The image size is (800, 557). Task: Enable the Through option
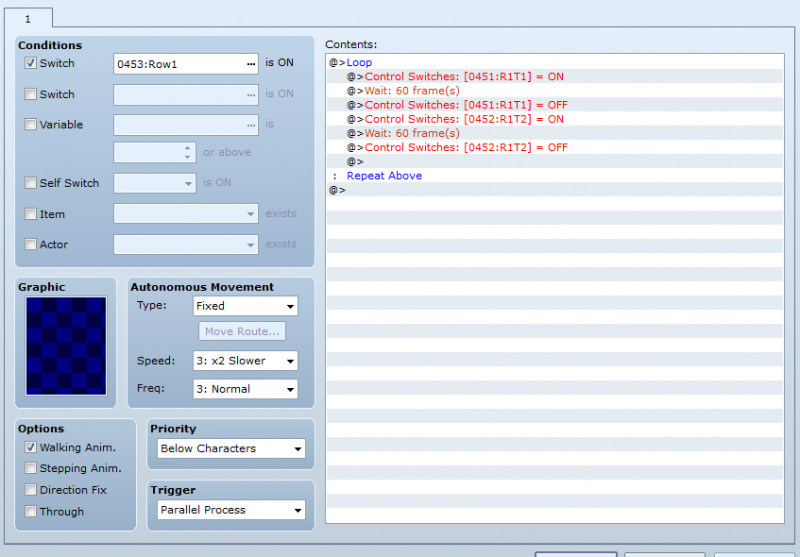click(31, 511)
